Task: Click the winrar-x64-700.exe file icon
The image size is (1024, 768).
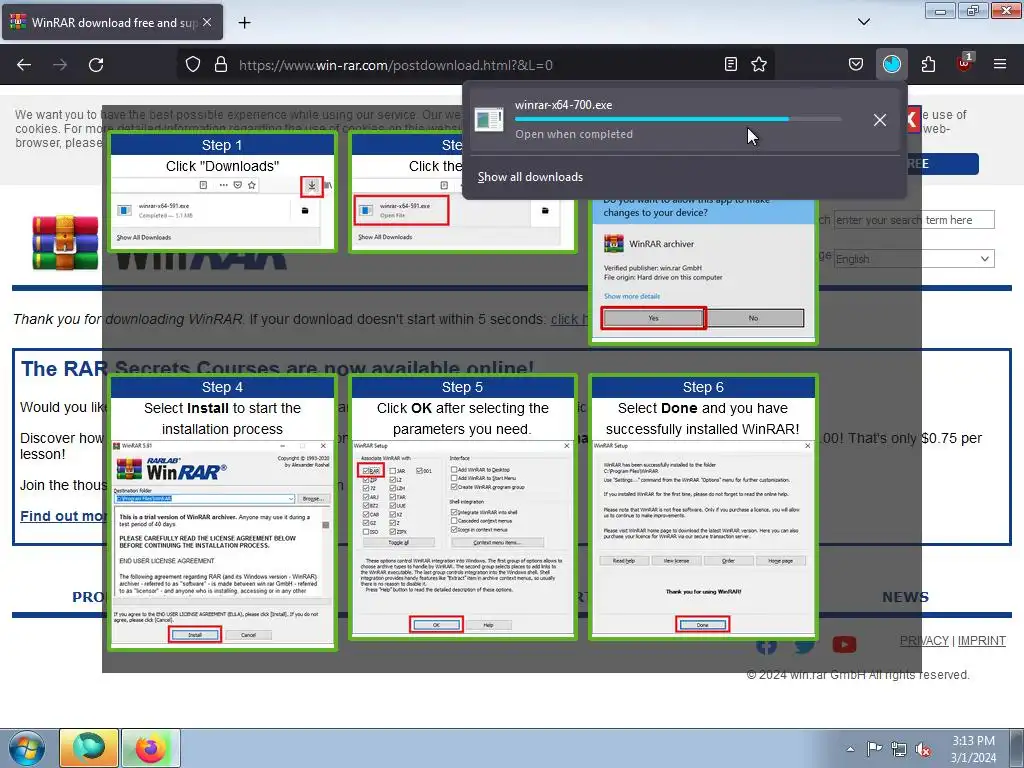Action: coord(489,120)
